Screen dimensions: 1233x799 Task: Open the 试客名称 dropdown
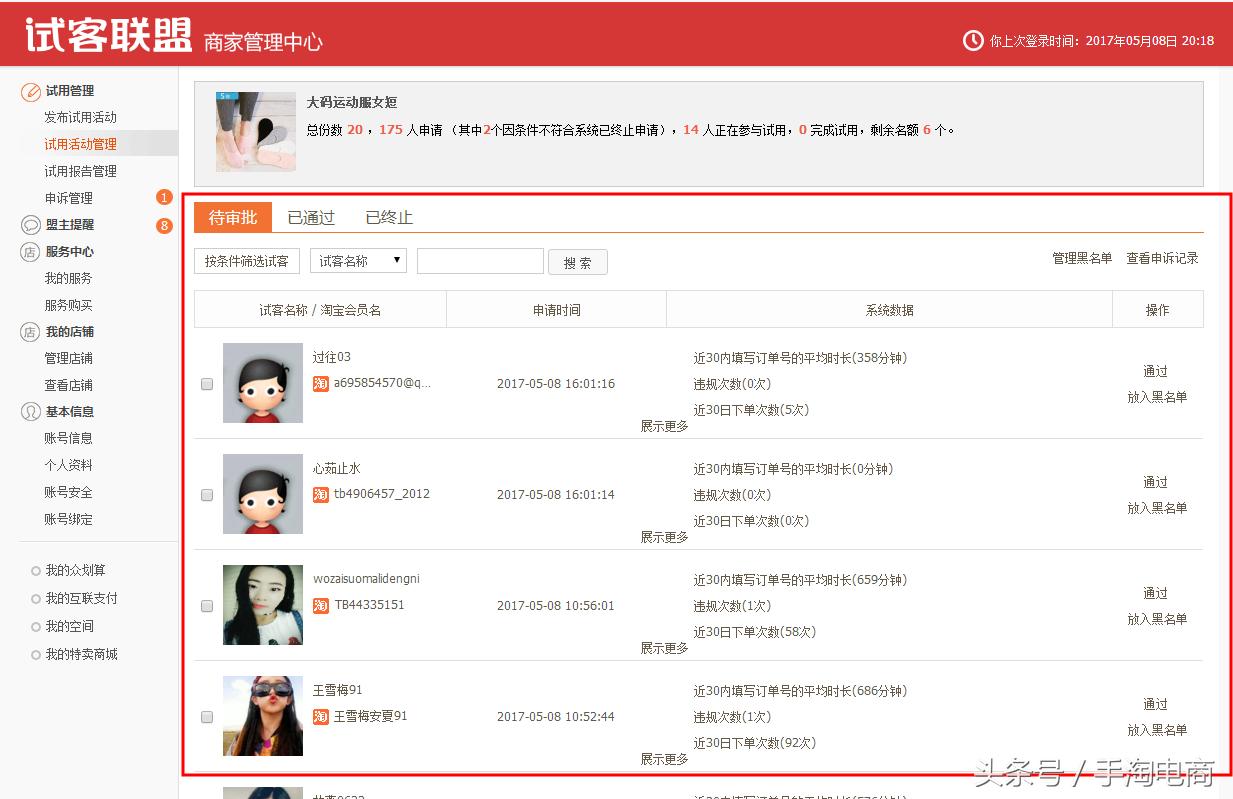358,260
